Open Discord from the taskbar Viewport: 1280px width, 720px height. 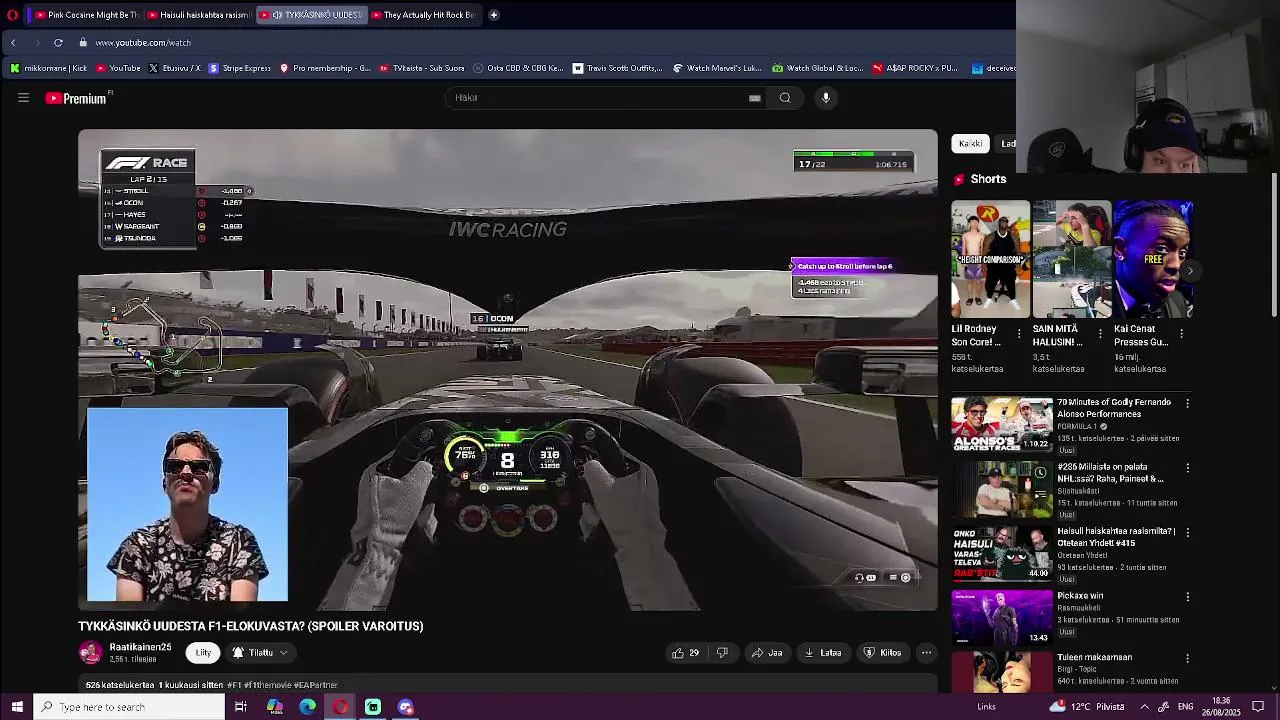pos(406,707)
